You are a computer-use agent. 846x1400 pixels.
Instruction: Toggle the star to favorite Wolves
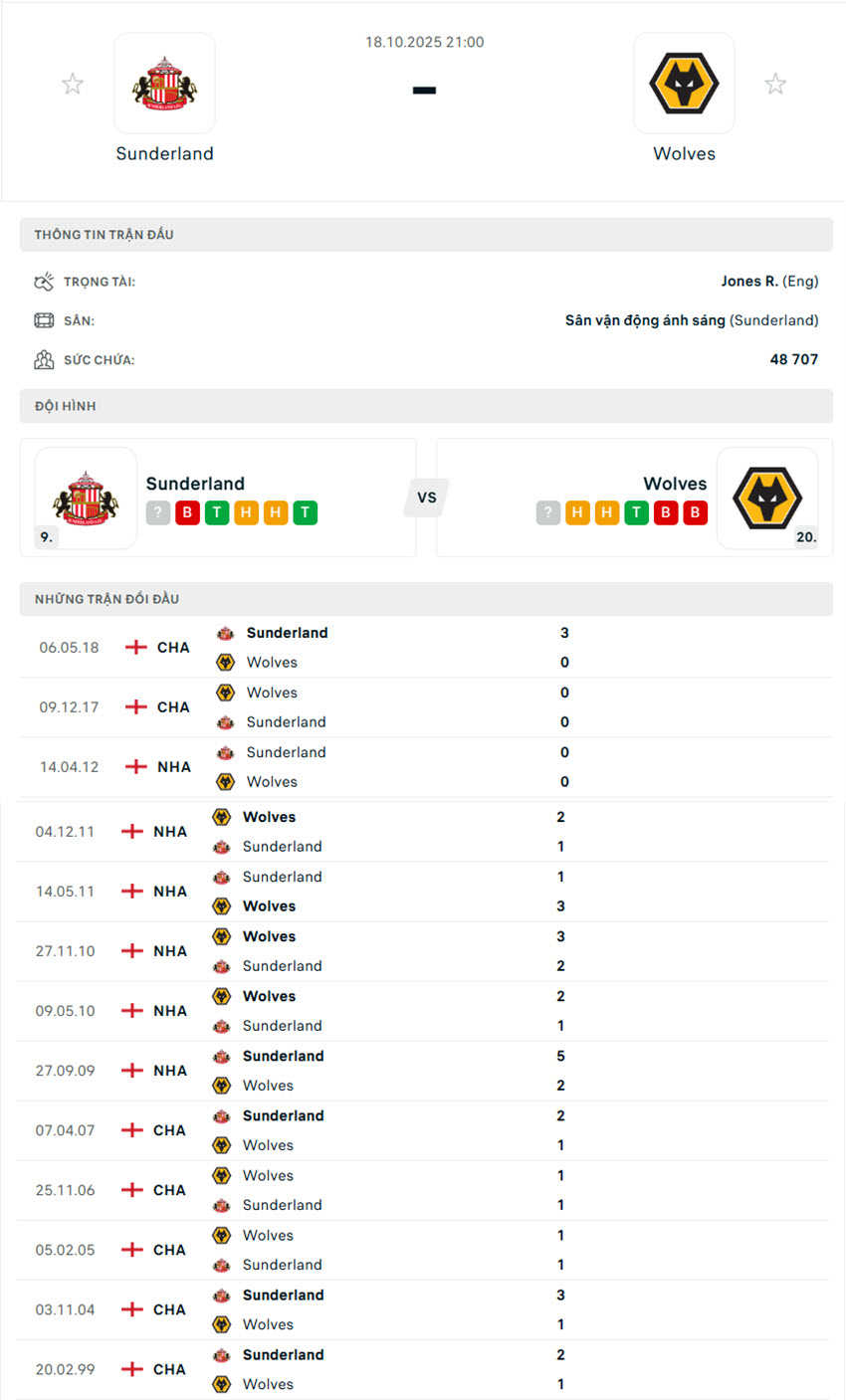[775, 84]
